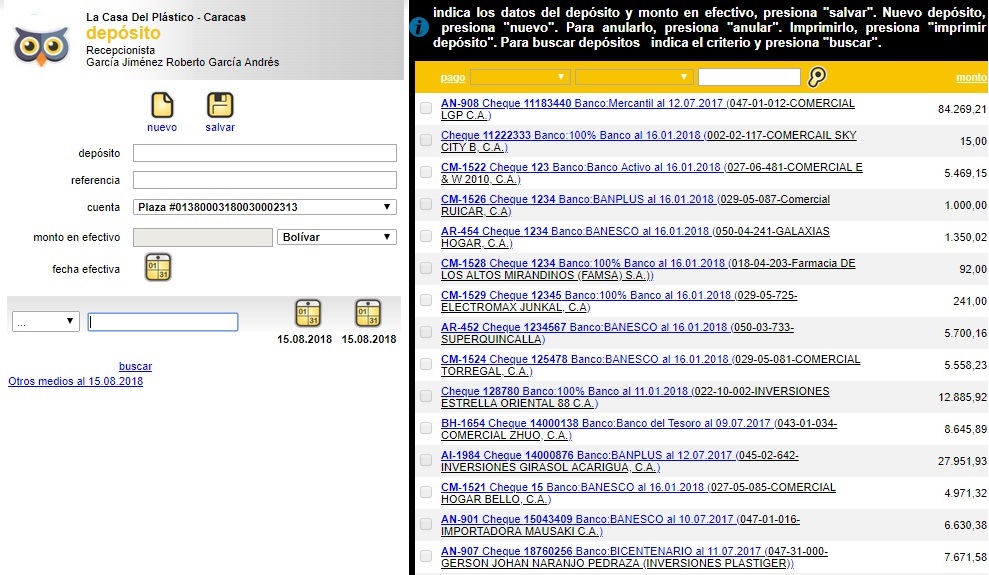This screenshot has width=989, height=575.
Task: Open AN-901 Importadora Mausaki entry
Action: pyautogui.click(x=620, y=525)
